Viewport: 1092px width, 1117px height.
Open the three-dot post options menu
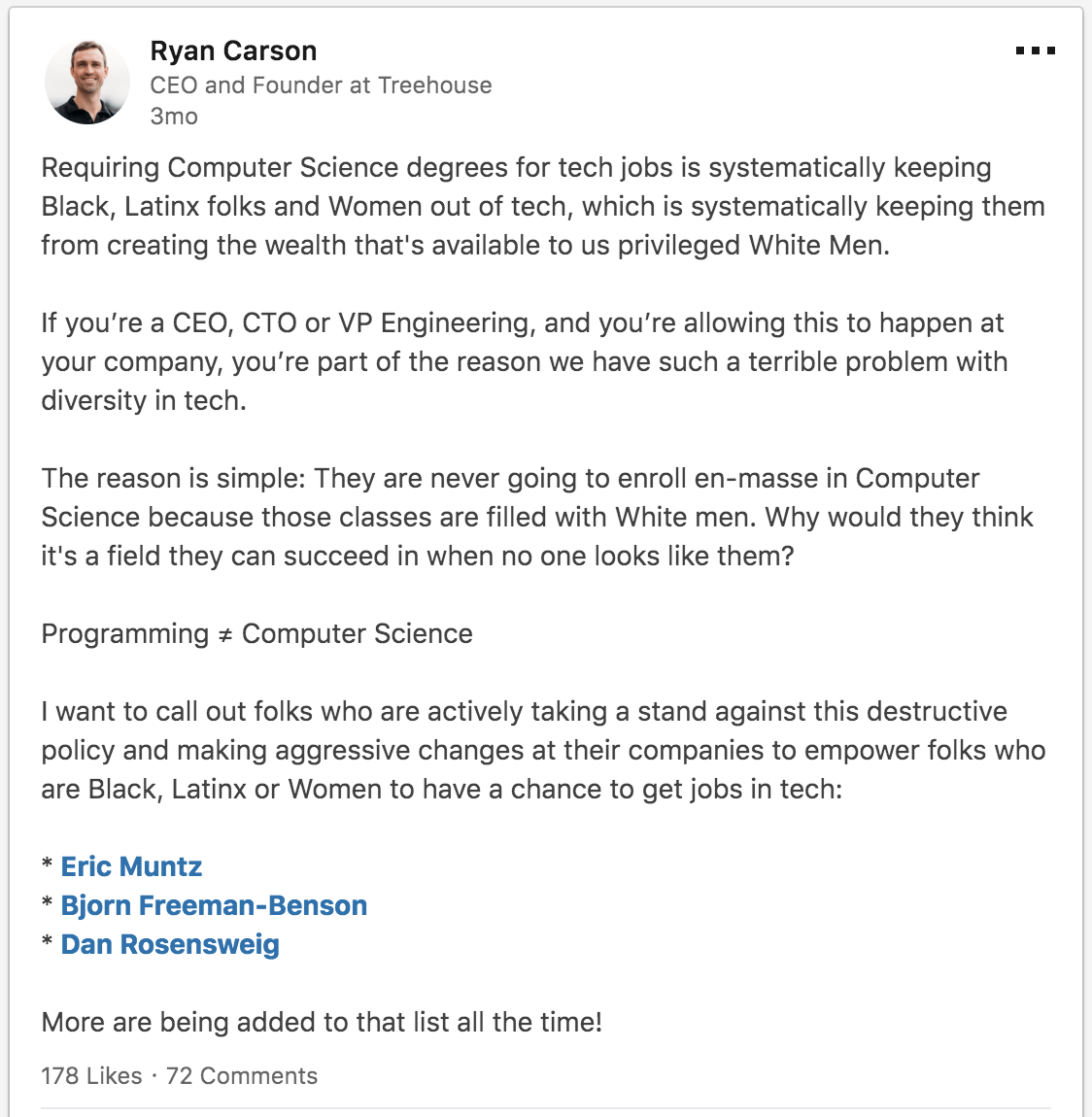1035,51
